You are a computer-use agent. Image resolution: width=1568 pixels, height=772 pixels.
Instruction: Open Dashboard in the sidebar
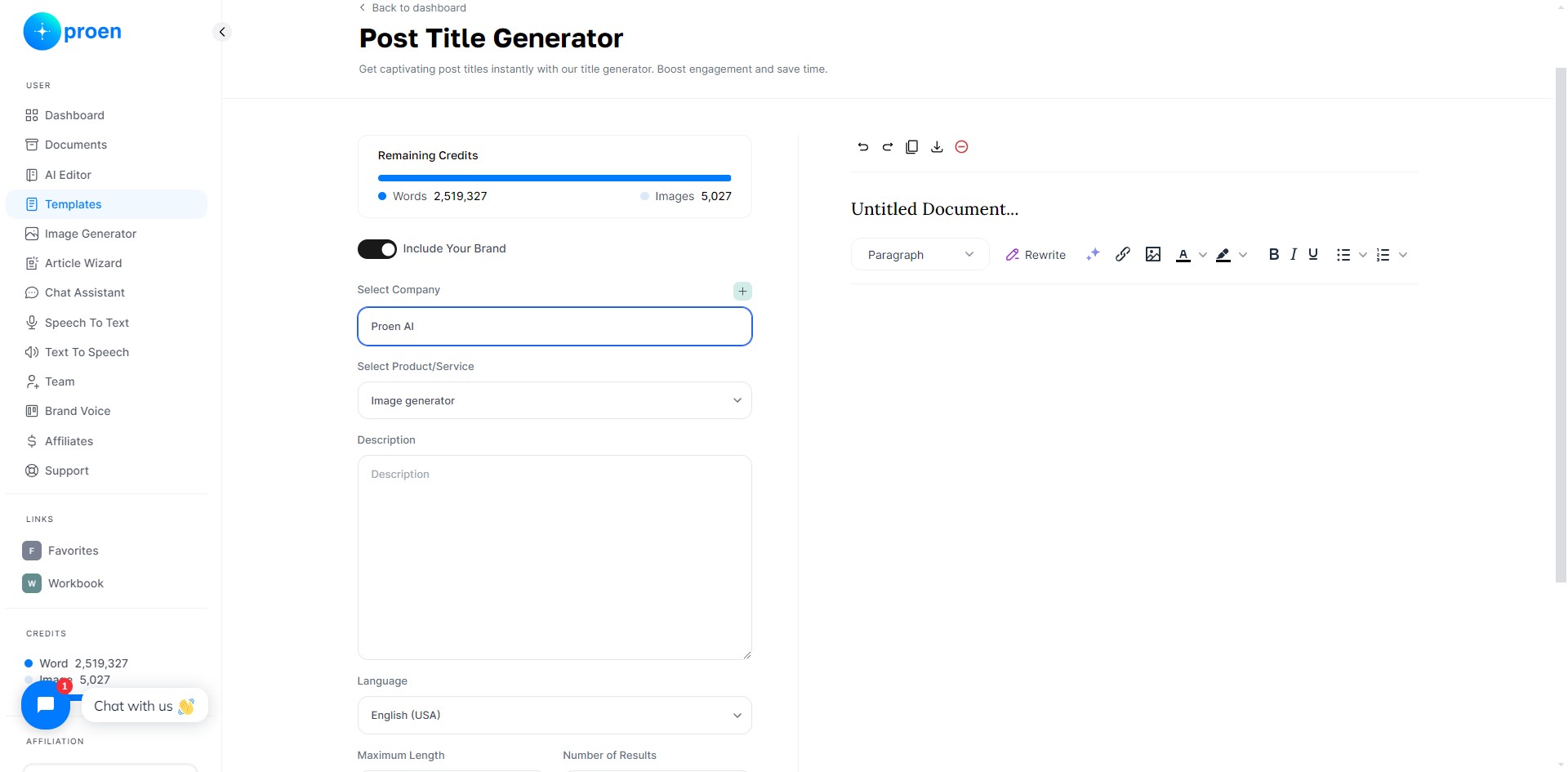[x=106, y=115]
